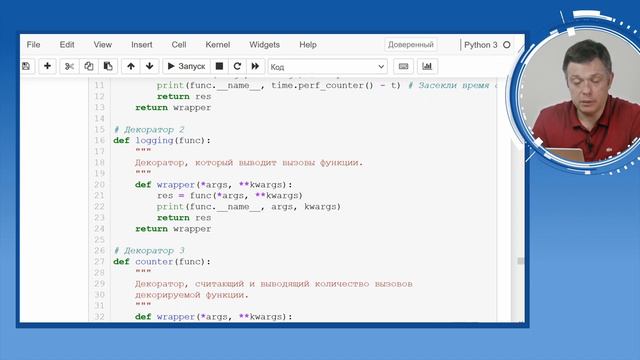Click the code cell vertical scrollbar thumb
This screenshot has width=640, height=360.
tap(520, 261)
